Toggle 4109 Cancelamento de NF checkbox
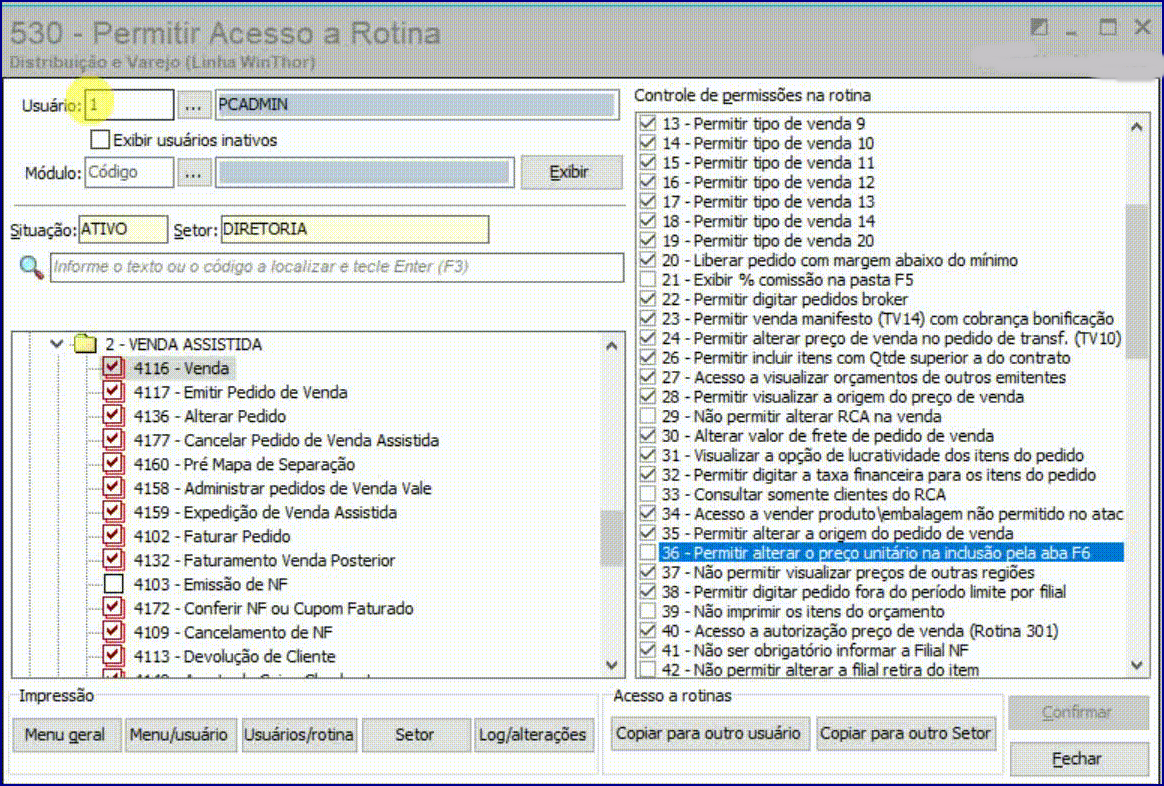Image resolution: width=1164 pixels, height=786 pixels. [113, 632]
